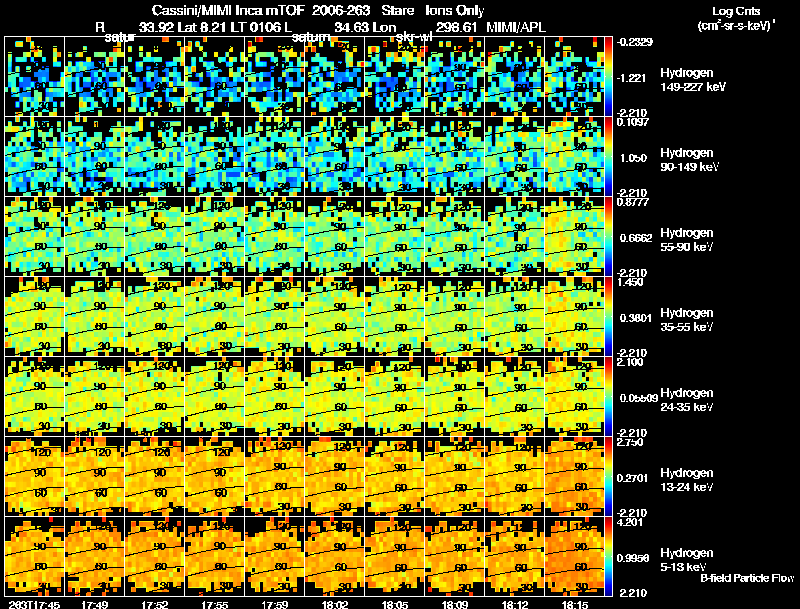The image size is (800, 609).
Task: Click the B-field Particle Flow label
Action: tap(747, 578)
